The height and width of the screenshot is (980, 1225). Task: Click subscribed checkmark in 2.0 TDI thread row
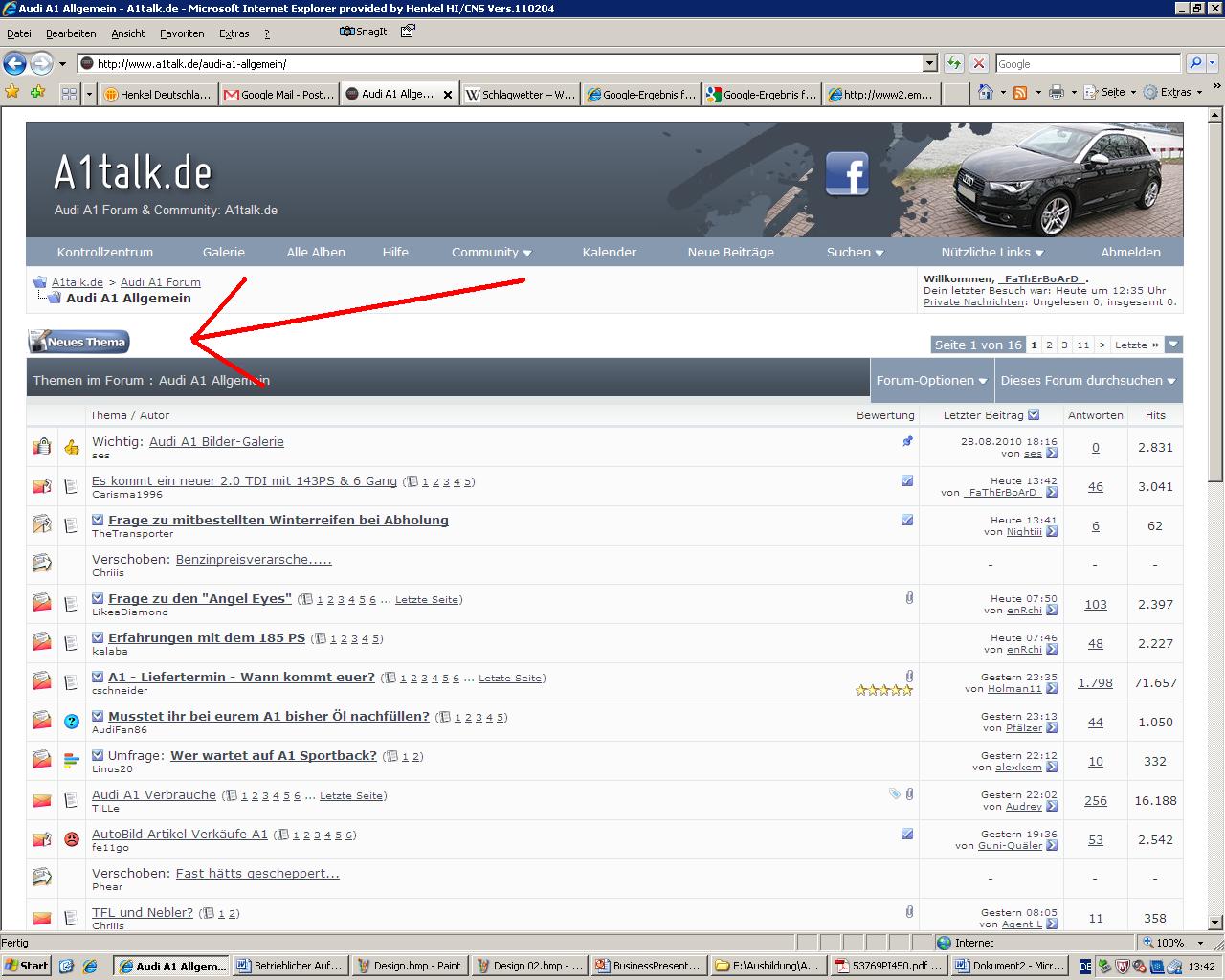pos(907,480)
